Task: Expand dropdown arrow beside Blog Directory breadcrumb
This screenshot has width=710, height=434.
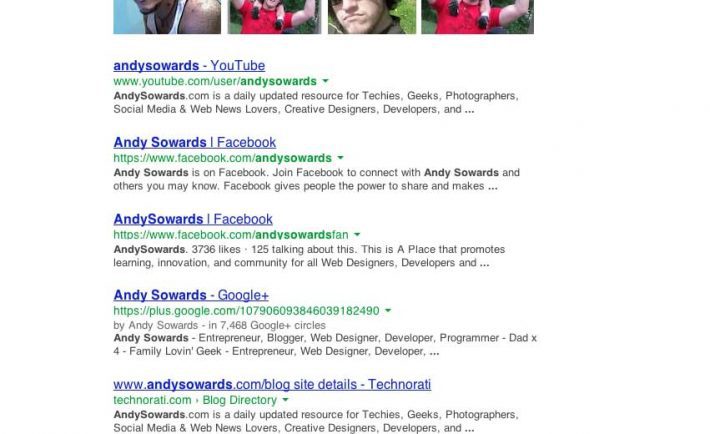Action: tap(285, 400)
